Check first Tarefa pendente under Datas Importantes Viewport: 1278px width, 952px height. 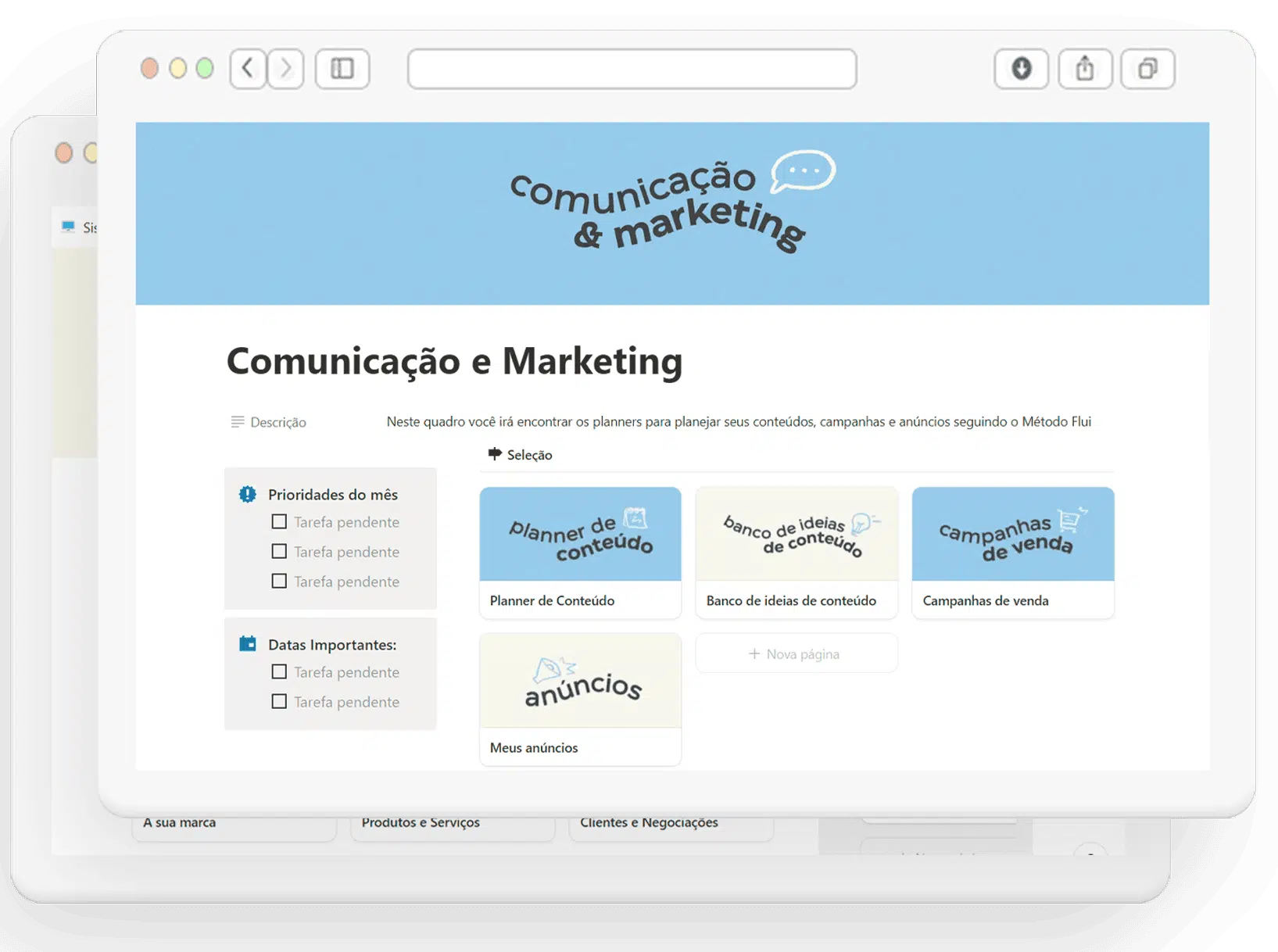(x=279, y=671)
